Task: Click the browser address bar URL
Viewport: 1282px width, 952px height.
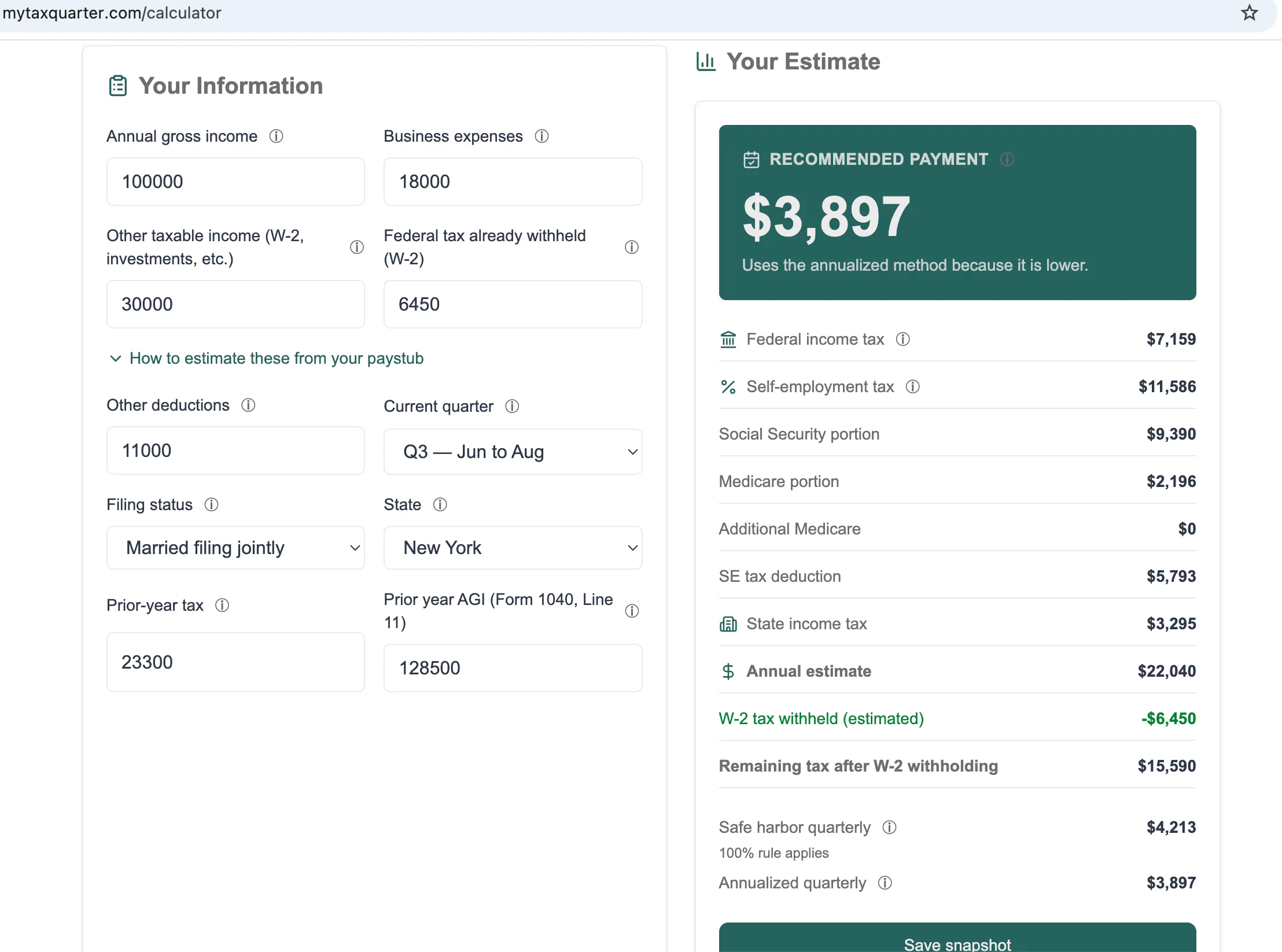Action: [112, 13]
